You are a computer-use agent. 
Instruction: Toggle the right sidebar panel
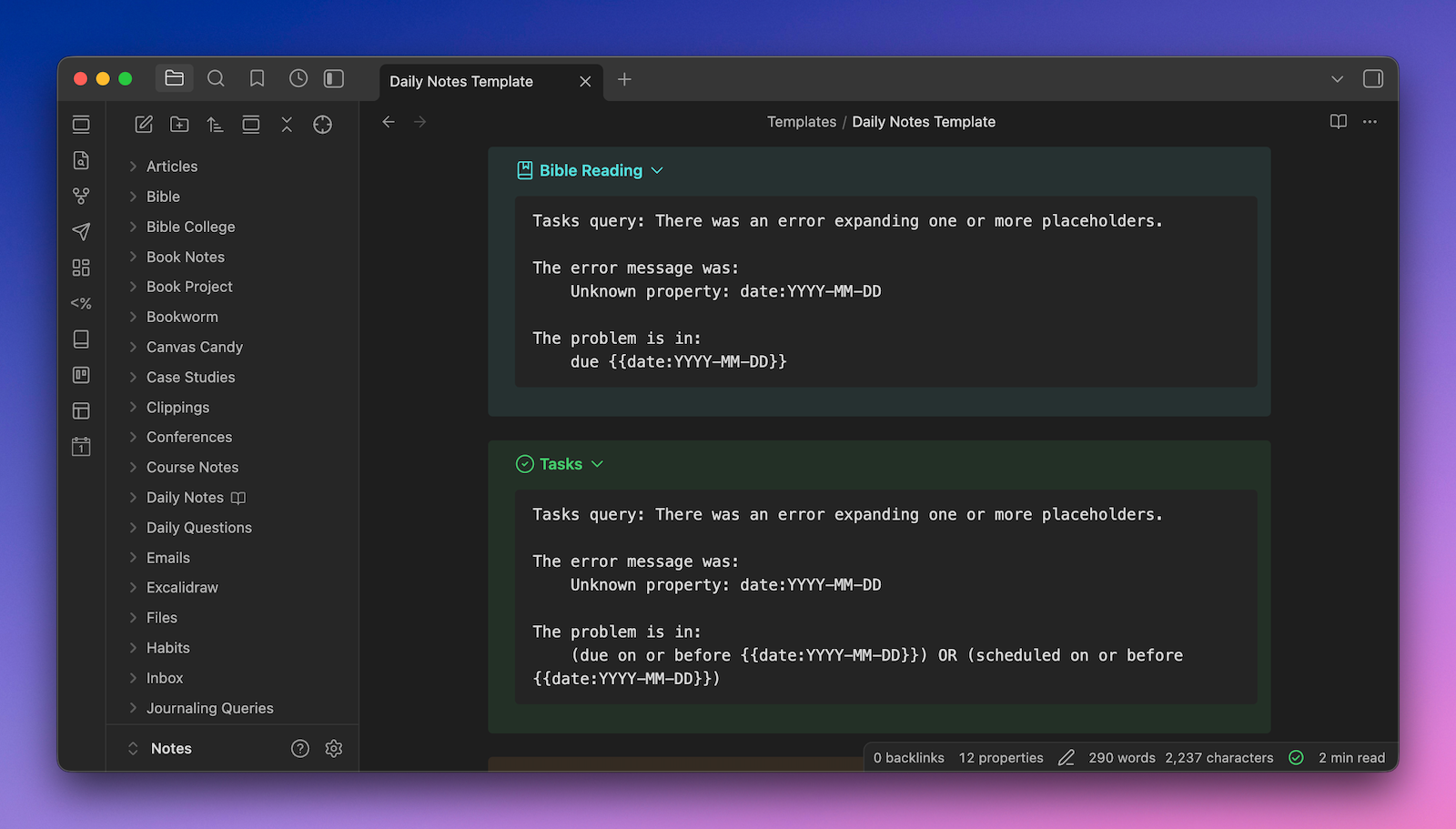1373,79
